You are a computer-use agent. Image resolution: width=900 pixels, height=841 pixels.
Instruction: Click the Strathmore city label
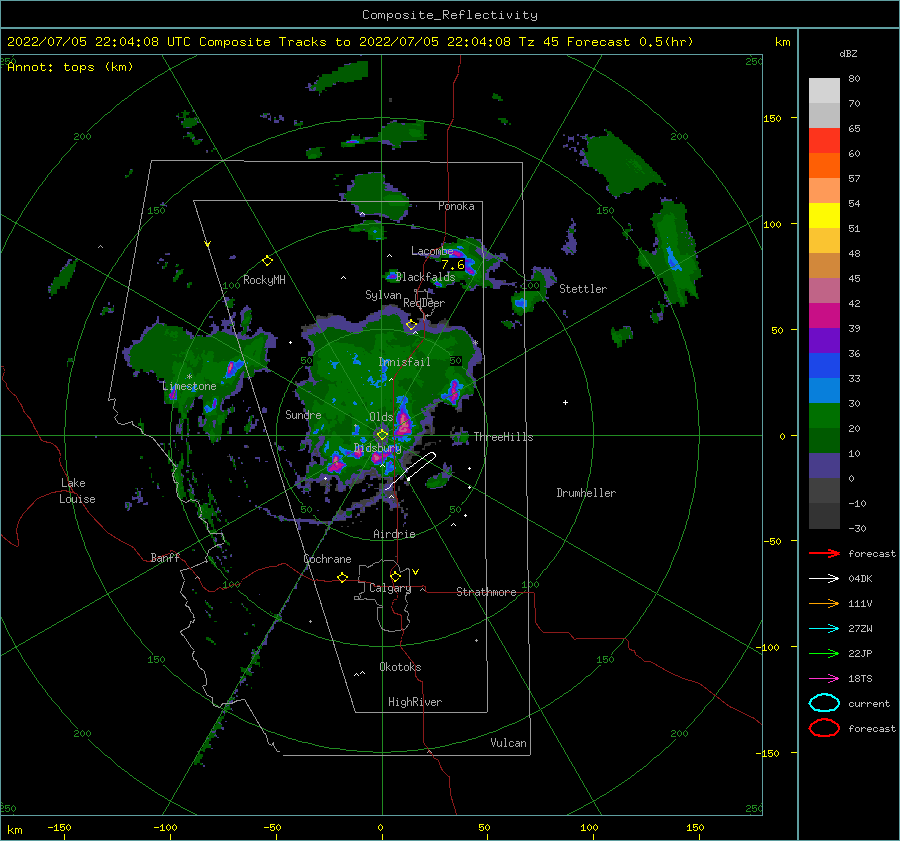click(486, 592)
